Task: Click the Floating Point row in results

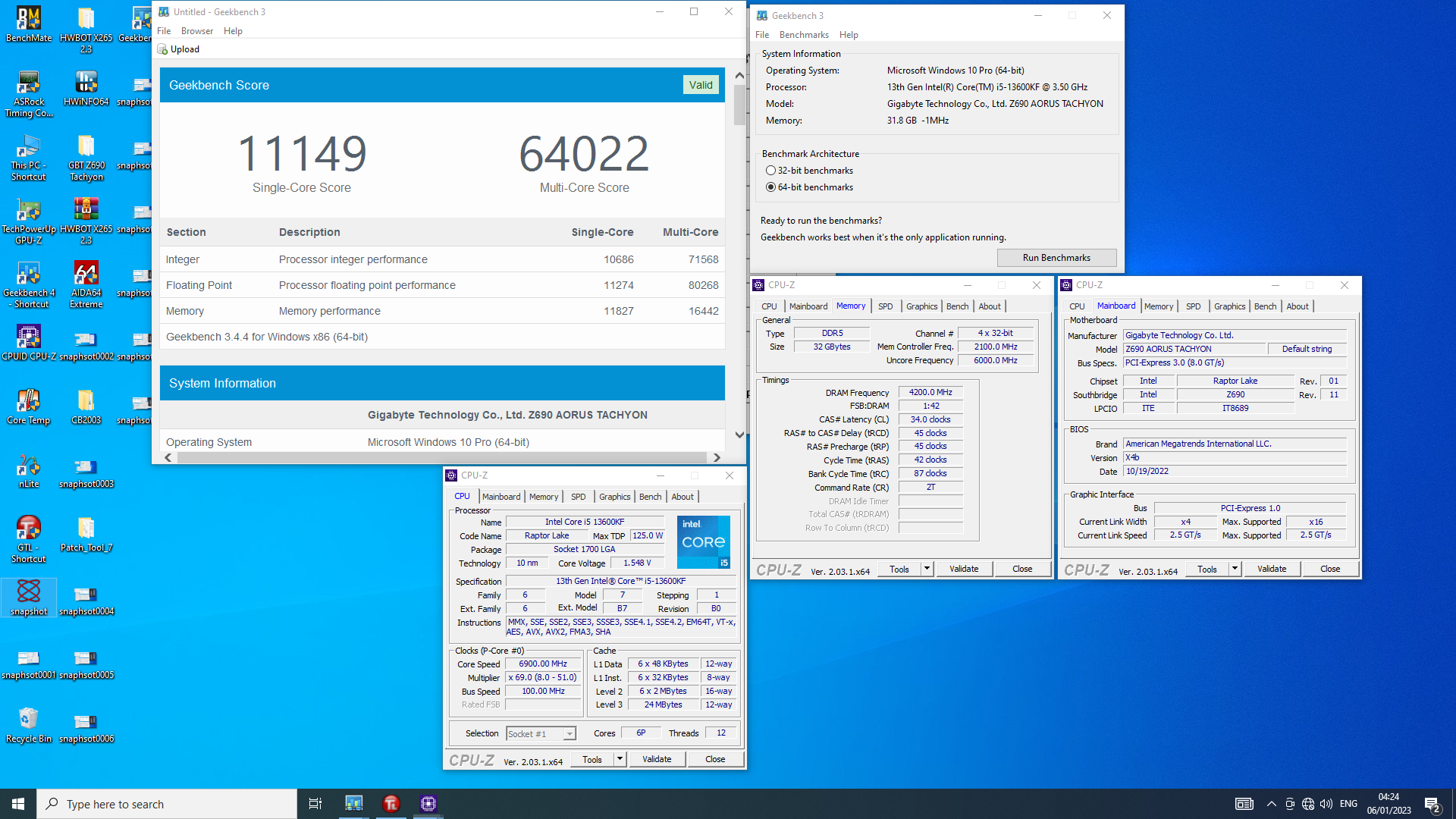Action: click(442, 285)
